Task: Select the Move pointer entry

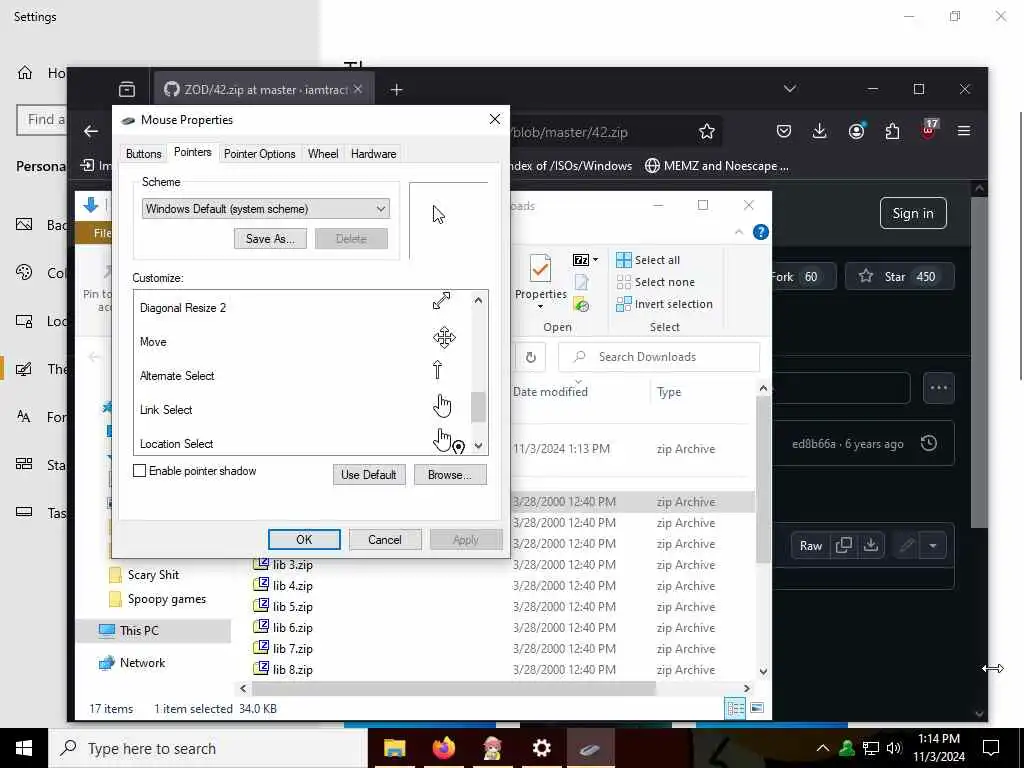Action: [301, 342]
